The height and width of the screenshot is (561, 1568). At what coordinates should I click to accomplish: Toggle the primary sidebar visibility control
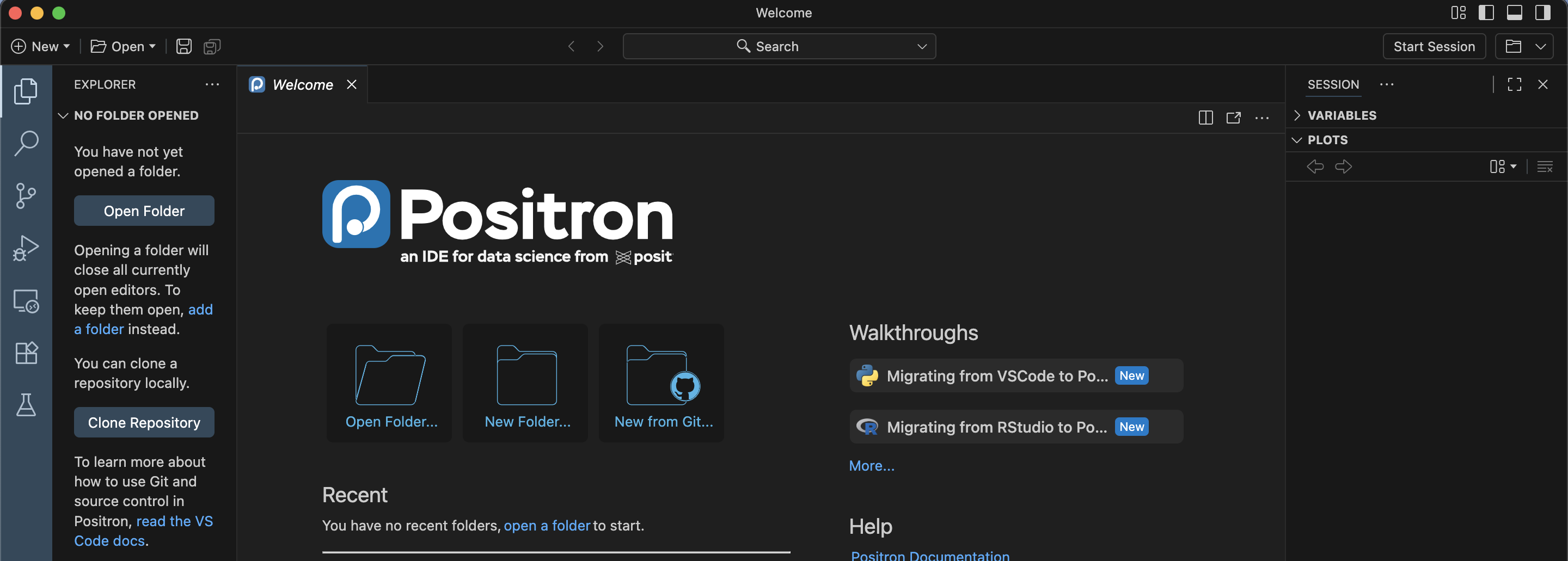(x=1486, y=12)
